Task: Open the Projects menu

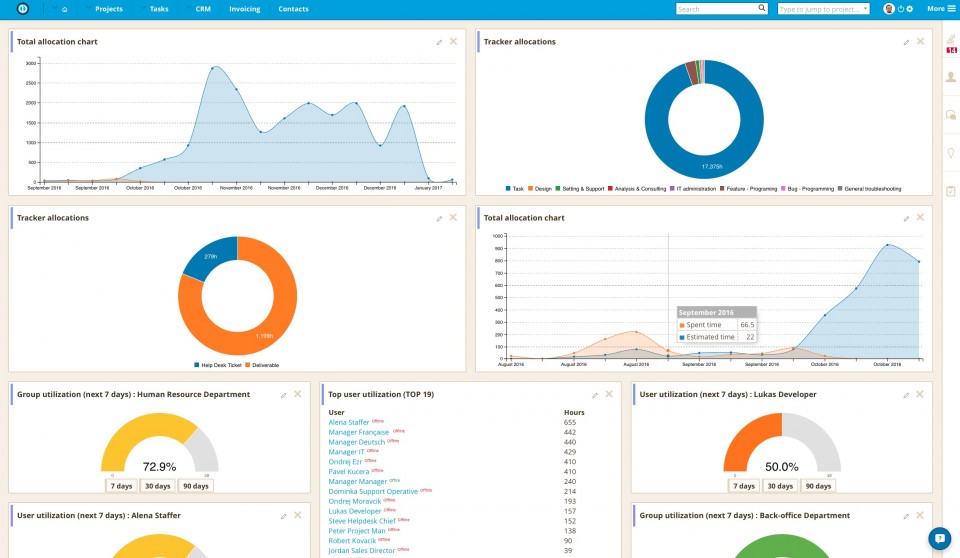Action: (108, 9)
